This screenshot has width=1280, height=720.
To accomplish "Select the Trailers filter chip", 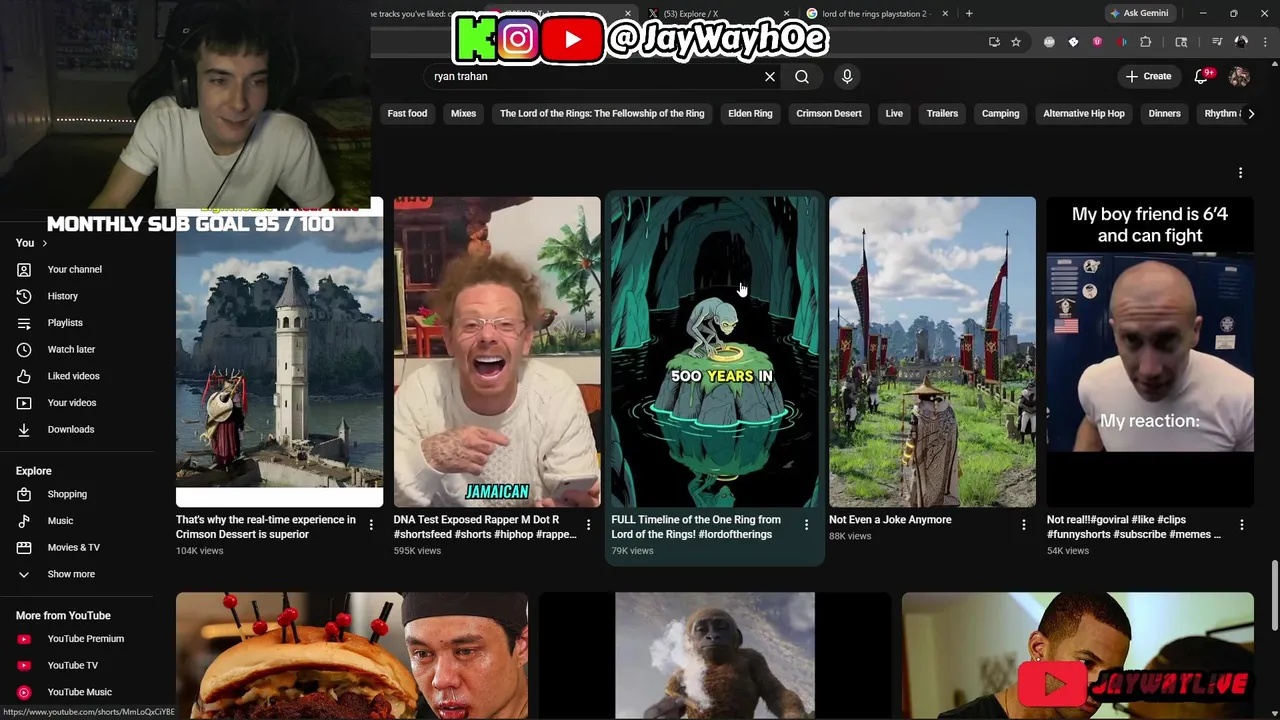I will (942, 113).
